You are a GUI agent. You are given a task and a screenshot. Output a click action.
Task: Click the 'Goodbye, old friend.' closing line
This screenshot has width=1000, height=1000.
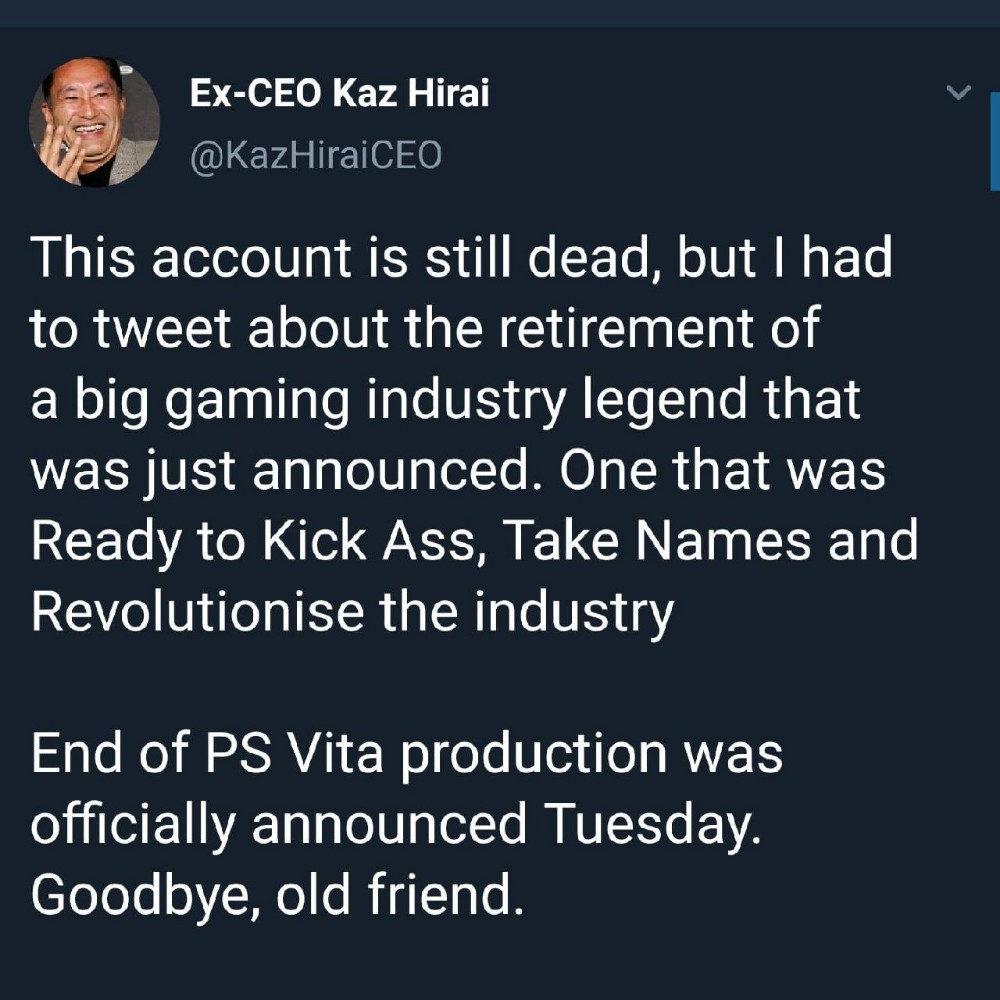(x=277, y=895)
